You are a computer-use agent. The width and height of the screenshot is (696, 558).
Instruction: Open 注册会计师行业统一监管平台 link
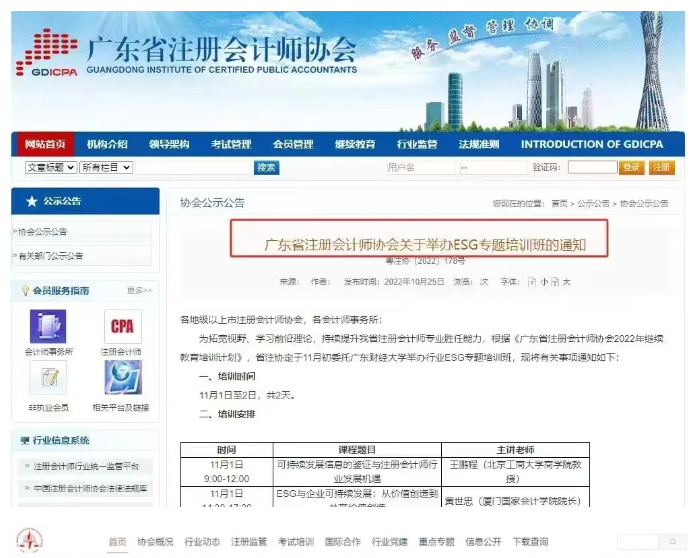coord(86,466)
